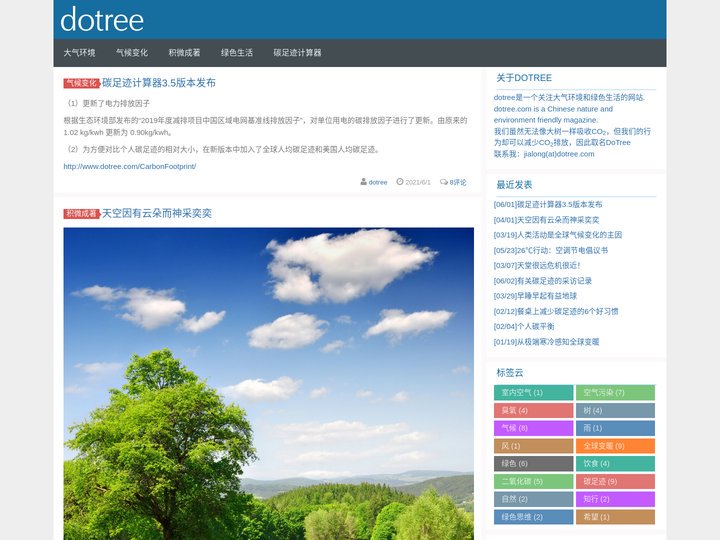Select the 自然 (2) tag
Screen dimensions: 720x540
[534, 499]
